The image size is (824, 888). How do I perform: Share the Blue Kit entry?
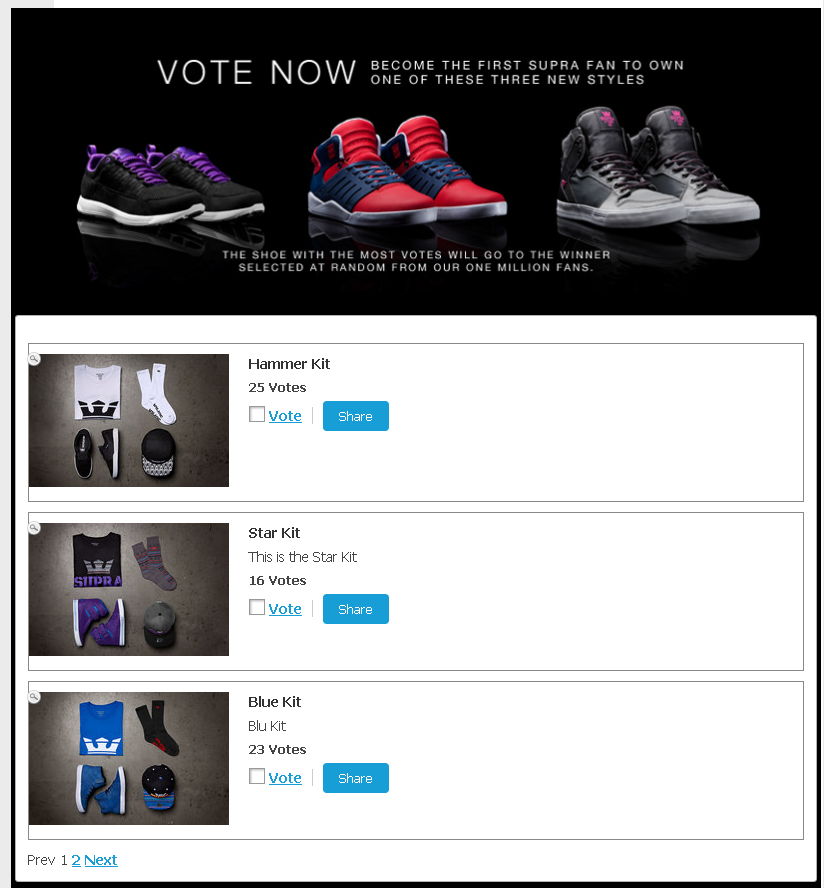click(356, 778)
